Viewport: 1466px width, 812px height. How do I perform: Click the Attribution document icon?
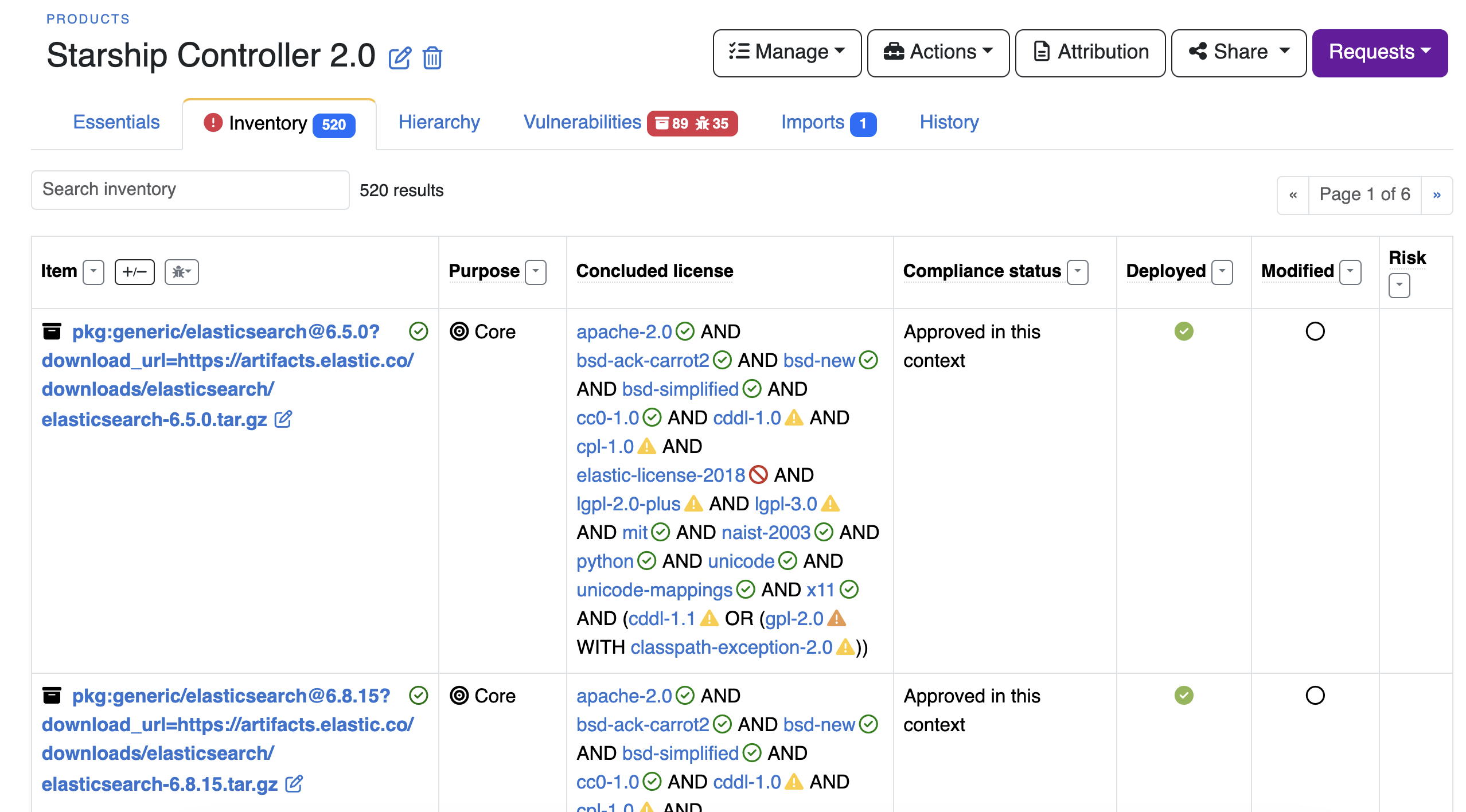[x=1042, y=52]
